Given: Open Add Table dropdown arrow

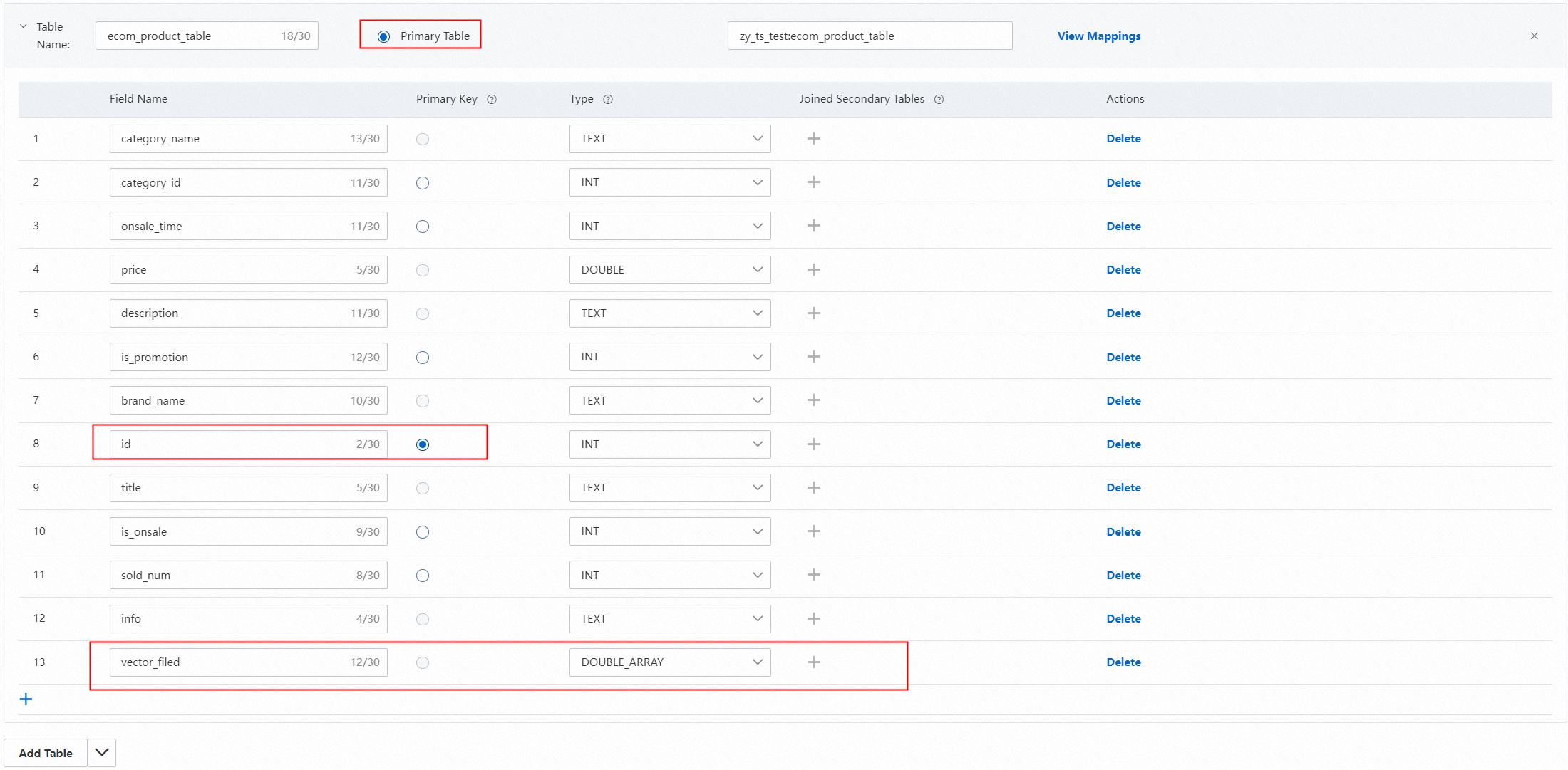Looking at the screenshot, I should click(102, 753).
